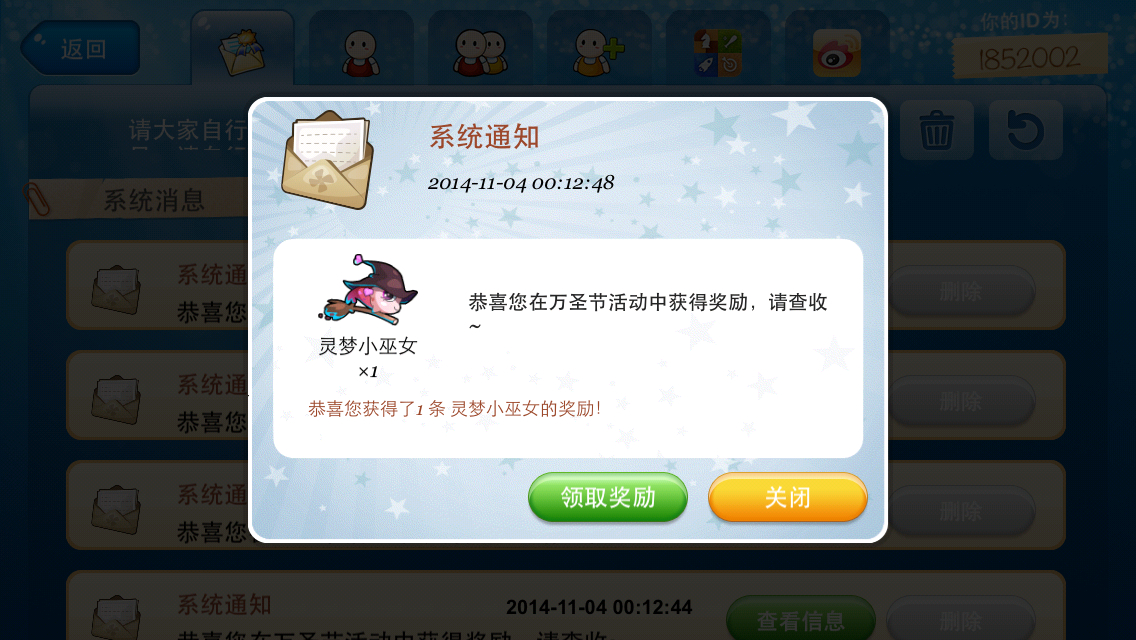Close the notification with the 关闭 button
The width and height of the screenshot is (1136, 640).
click(788, 497)
